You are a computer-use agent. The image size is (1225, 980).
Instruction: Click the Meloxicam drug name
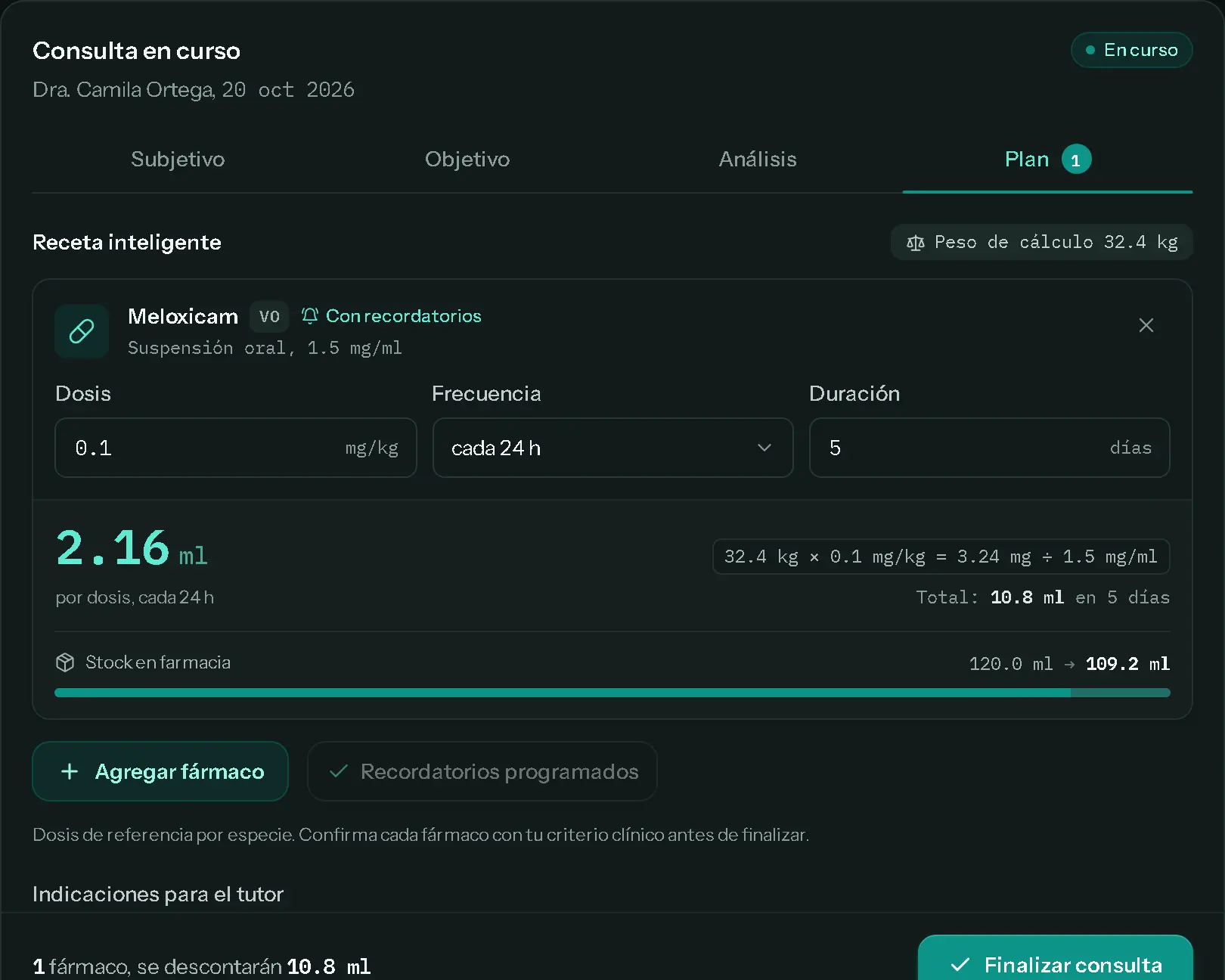(x=183, y=316)
